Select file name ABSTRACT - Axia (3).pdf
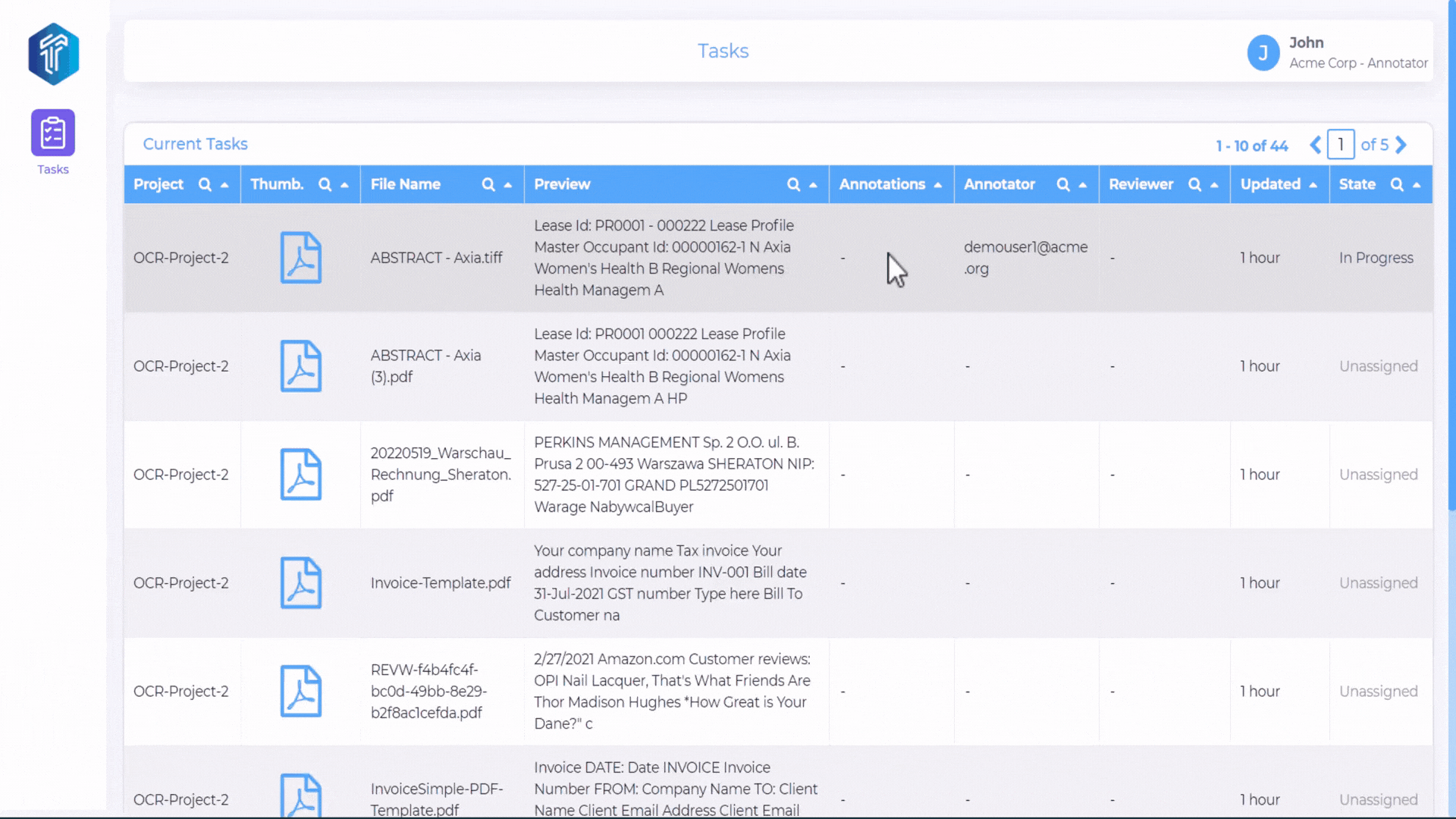Image resolution: width=1456 pixels, height=819 pixels. pos(426,366)
